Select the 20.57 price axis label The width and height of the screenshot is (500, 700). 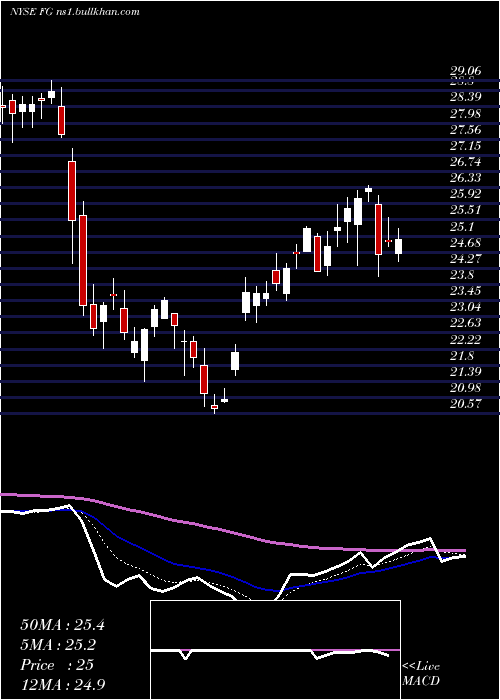[x=465, y=404]
